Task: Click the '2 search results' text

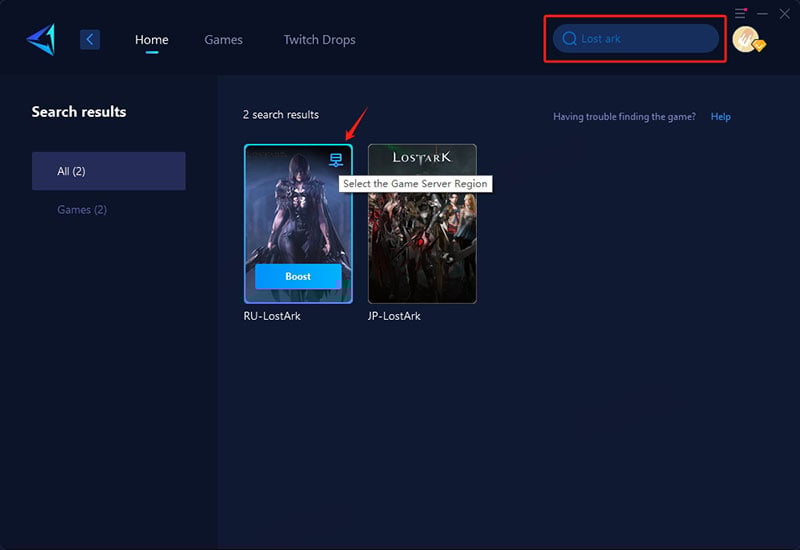Action: click(281, 115)
